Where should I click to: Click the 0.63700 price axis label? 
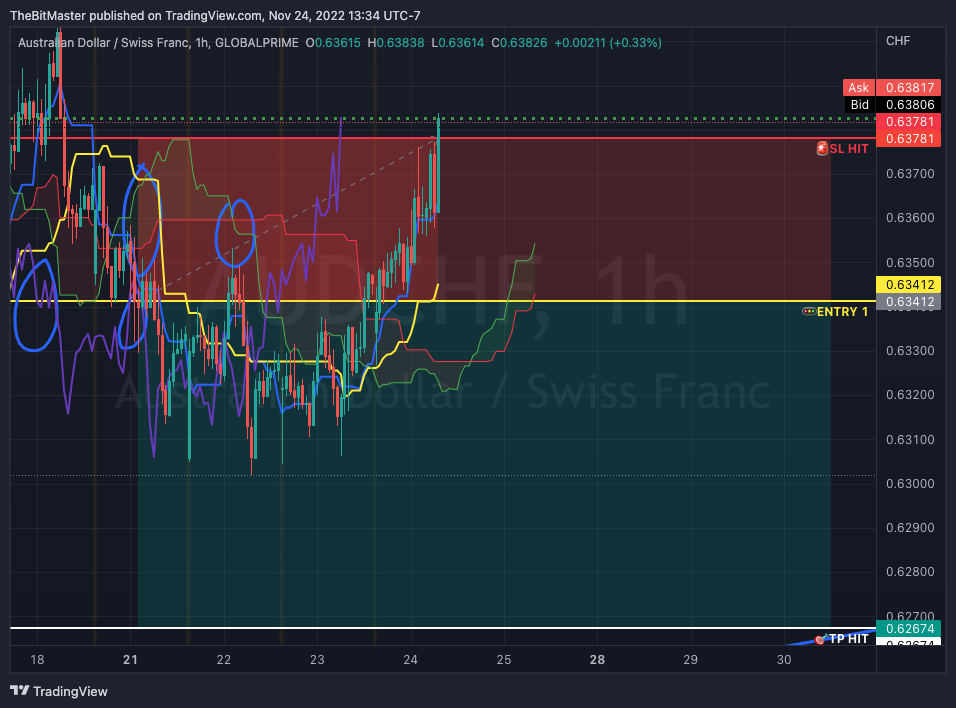[x=910, y=174]
